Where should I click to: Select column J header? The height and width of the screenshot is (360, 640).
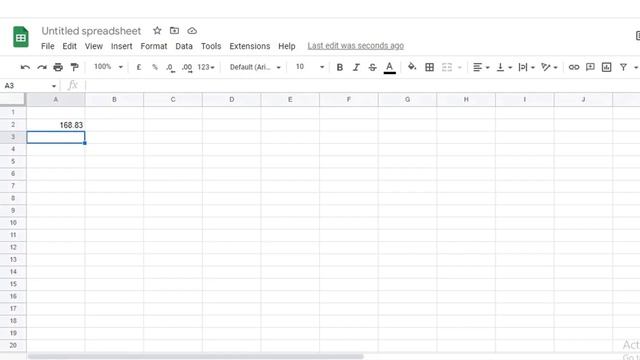click(583, 100)
